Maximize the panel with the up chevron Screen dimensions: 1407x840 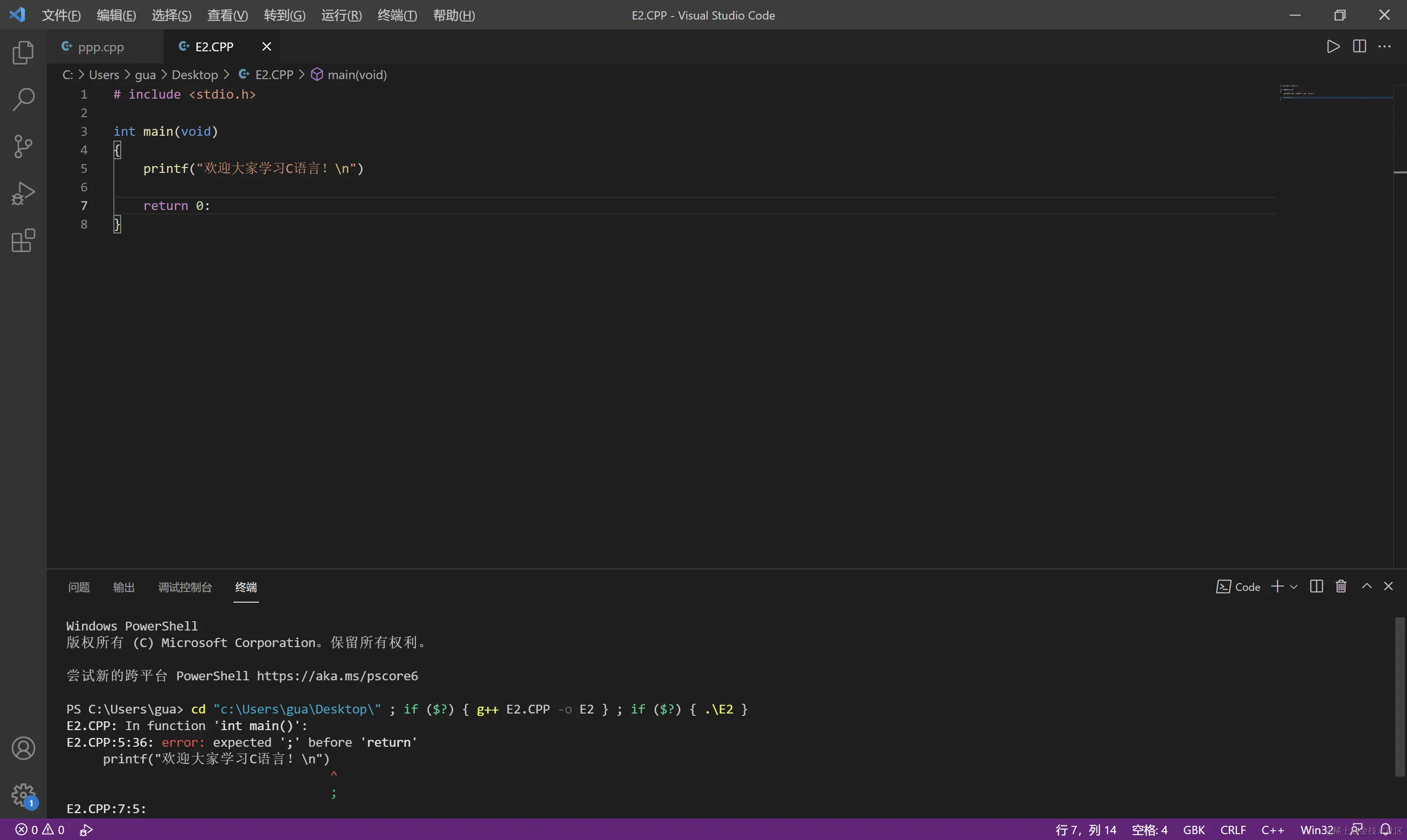tap(1366, 587)
